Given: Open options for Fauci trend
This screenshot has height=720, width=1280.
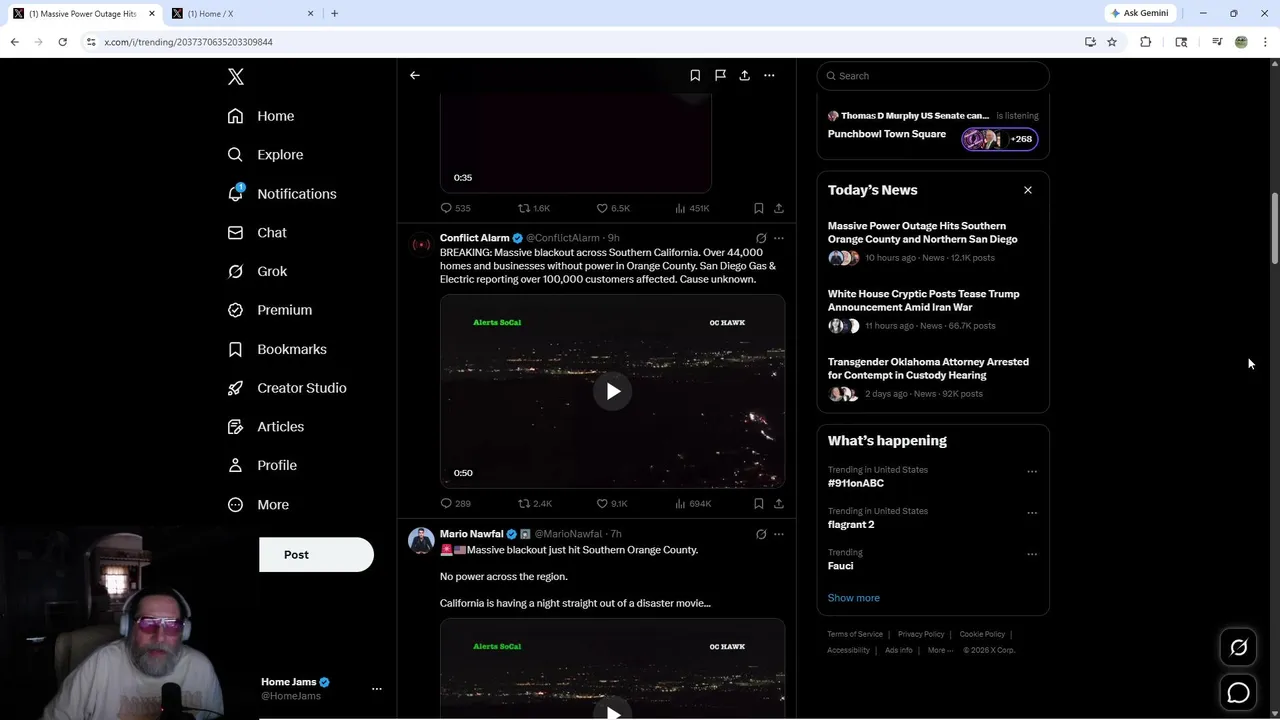Looking at the screenshot, I should (x=1032, y=554).
